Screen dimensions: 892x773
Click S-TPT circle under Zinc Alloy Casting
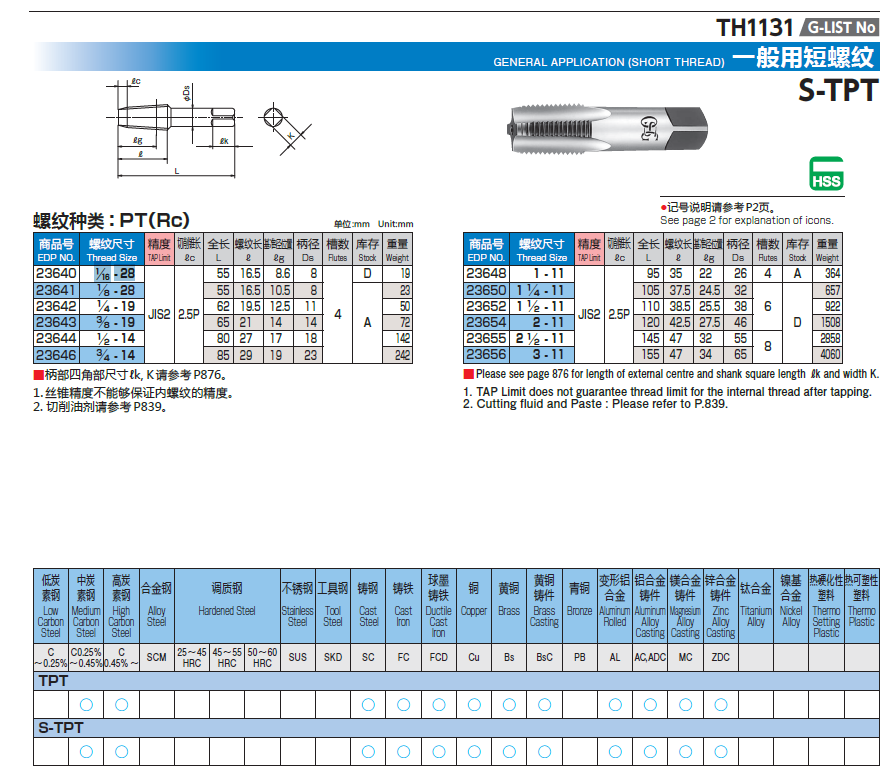721,752
